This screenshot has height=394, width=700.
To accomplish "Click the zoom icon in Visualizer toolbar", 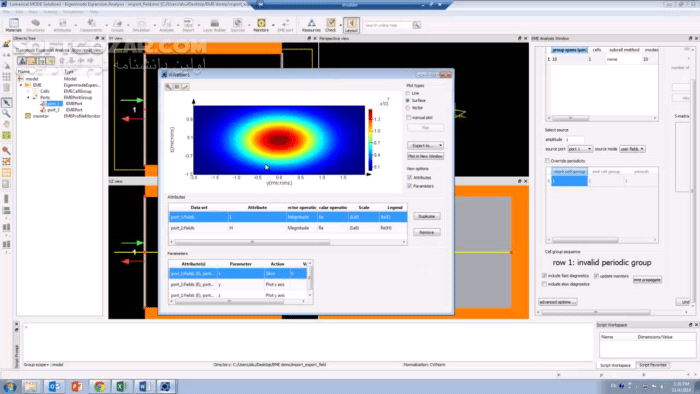I will 168,87.
